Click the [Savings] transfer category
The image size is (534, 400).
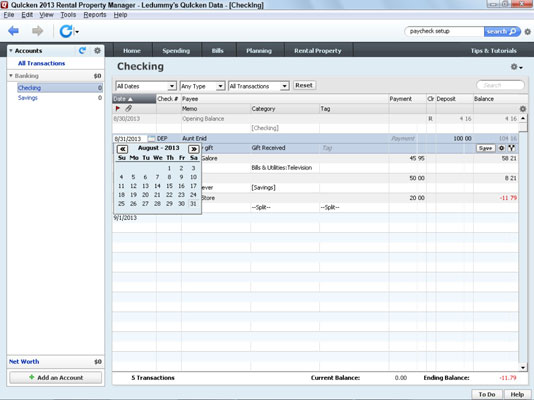pyautogui.click(x=263, y=188)
